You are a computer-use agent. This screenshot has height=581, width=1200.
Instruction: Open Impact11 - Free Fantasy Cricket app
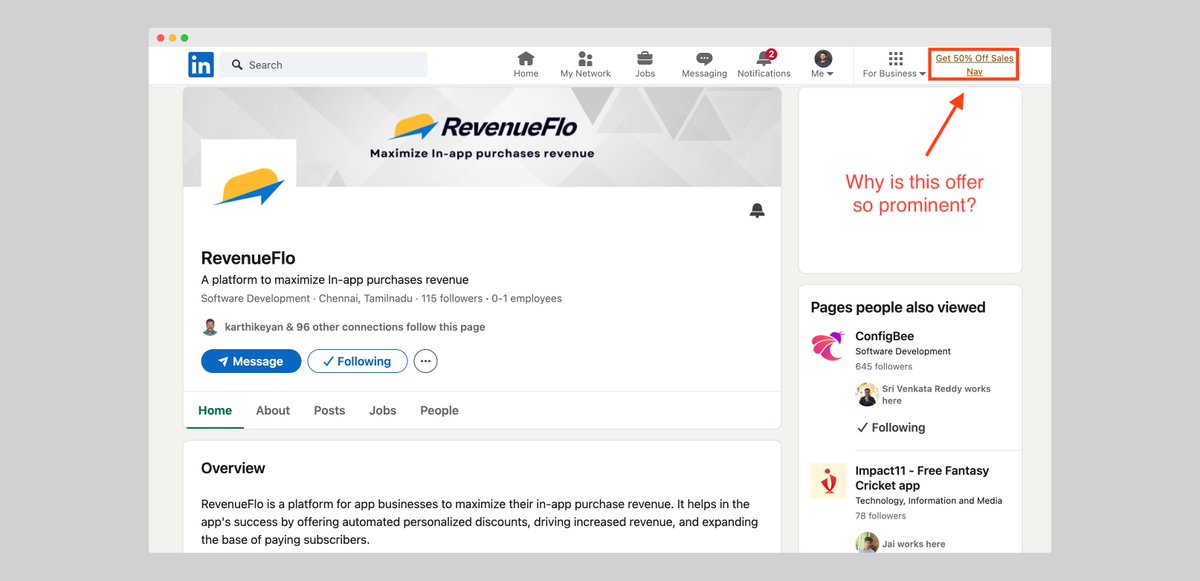pos(922,478)
